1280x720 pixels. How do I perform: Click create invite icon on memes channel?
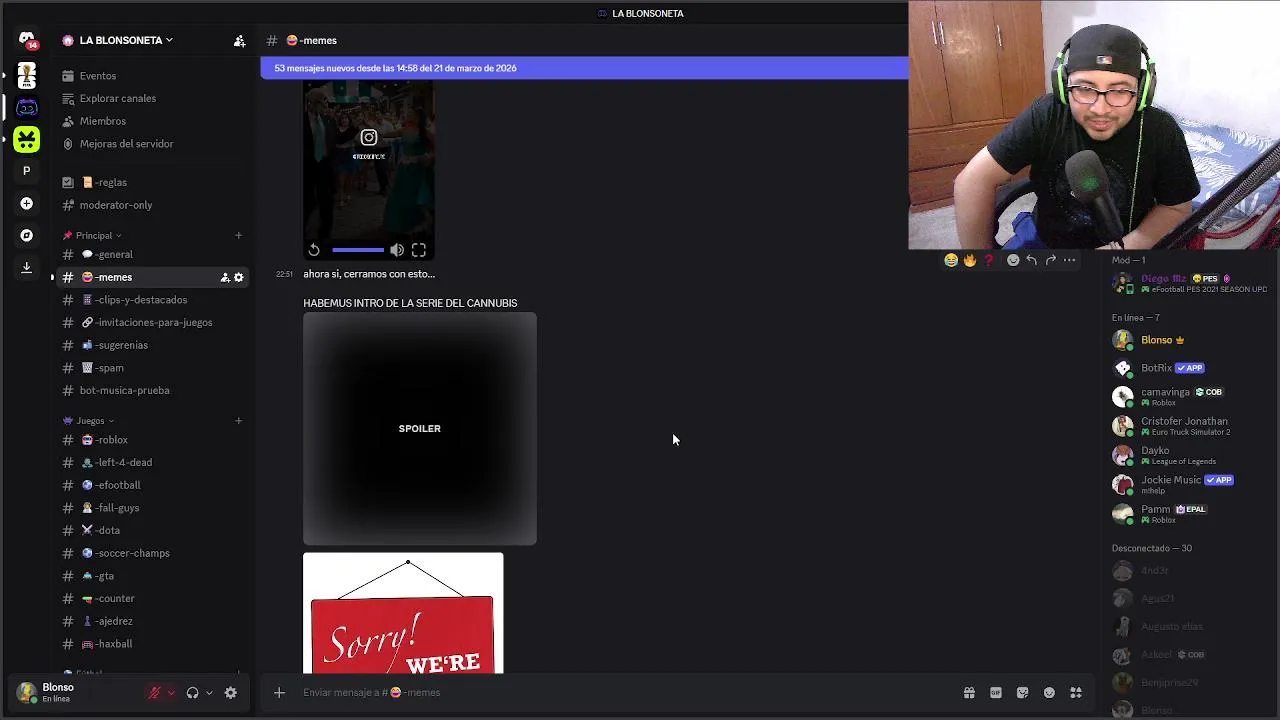point(225,277)
